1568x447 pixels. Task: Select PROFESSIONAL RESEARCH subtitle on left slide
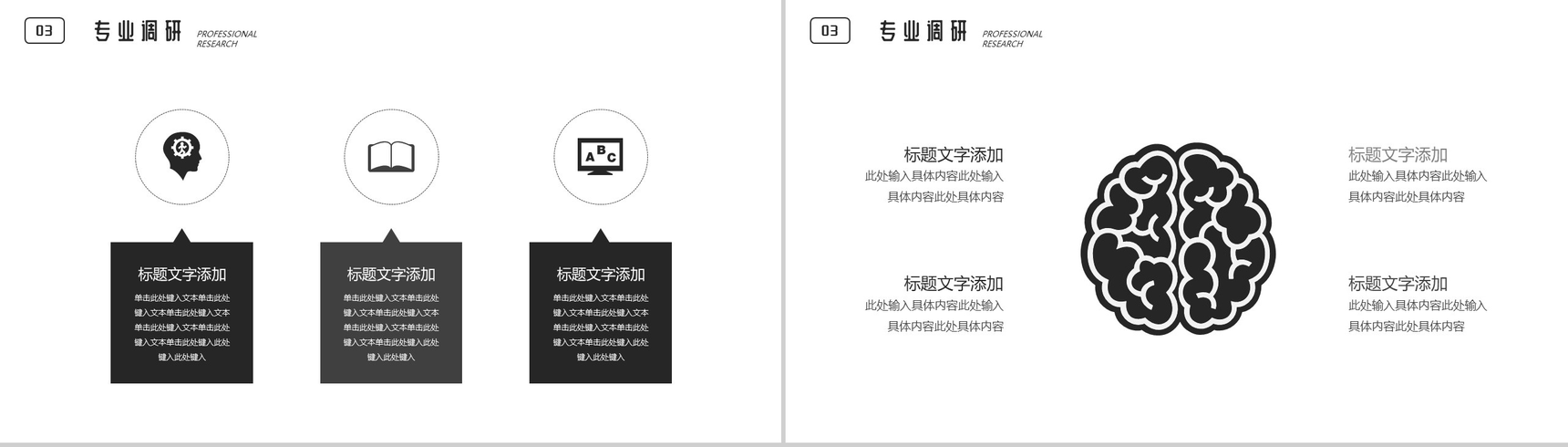226,38
